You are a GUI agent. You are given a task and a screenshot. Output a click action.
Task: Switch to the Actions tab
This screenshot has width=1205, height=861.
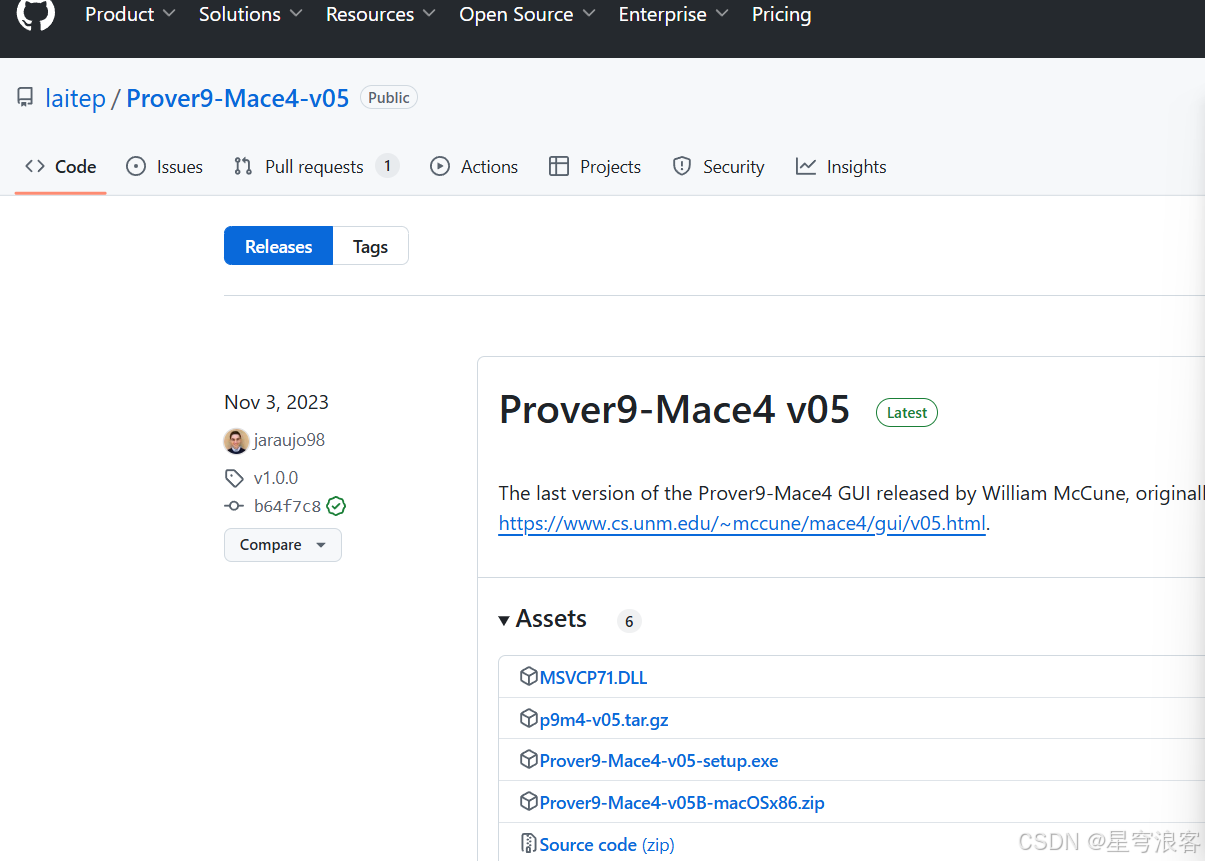pyautogui.click(x=474, y=167)
